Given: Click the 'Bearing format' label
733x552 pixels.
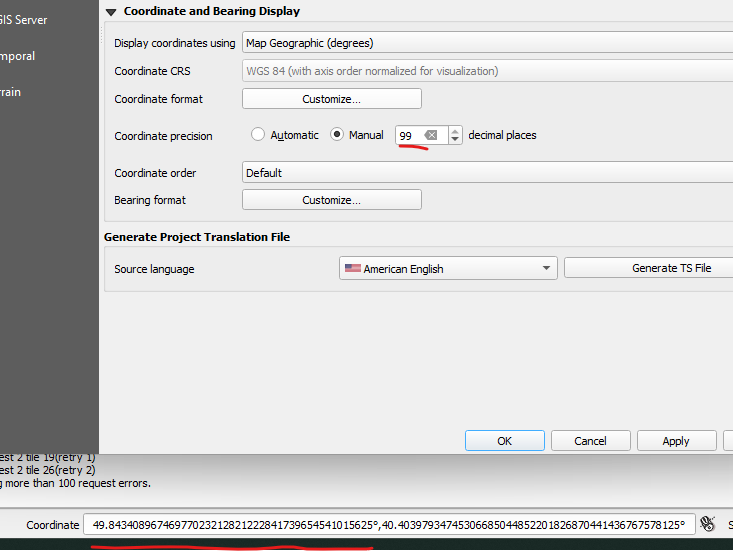Looking at the screenshot, I should (x=150, y=200).
